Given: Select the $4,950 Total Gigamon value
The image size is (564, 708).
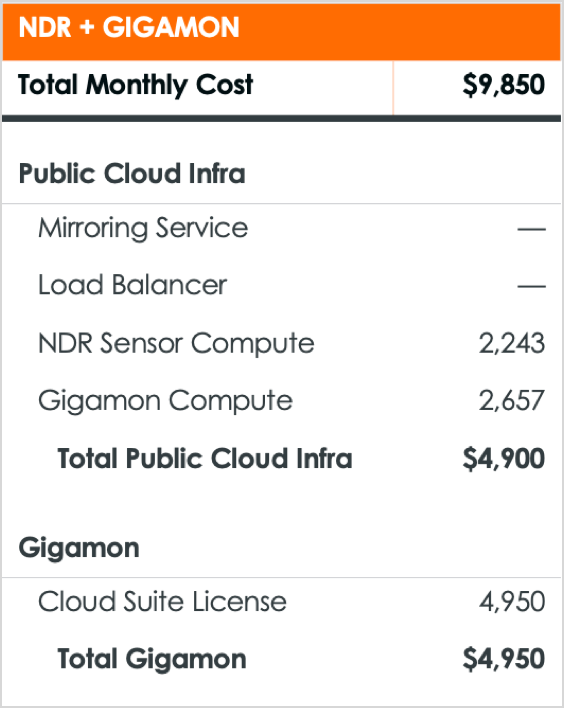Looking at the screenshot, I should (504, 659).
